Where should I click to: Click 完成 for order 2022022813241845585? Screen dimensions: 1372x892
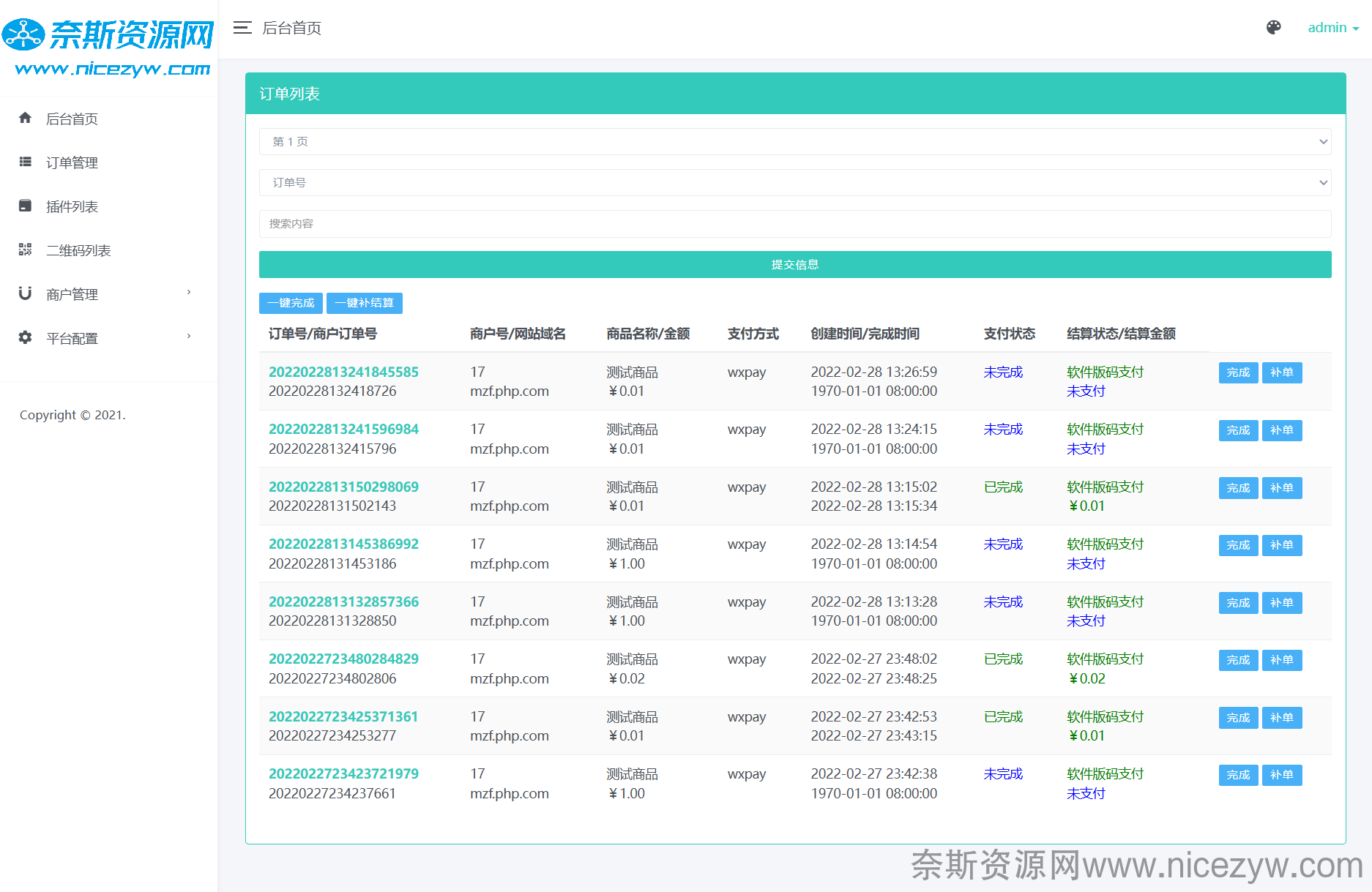point(1239,372)
